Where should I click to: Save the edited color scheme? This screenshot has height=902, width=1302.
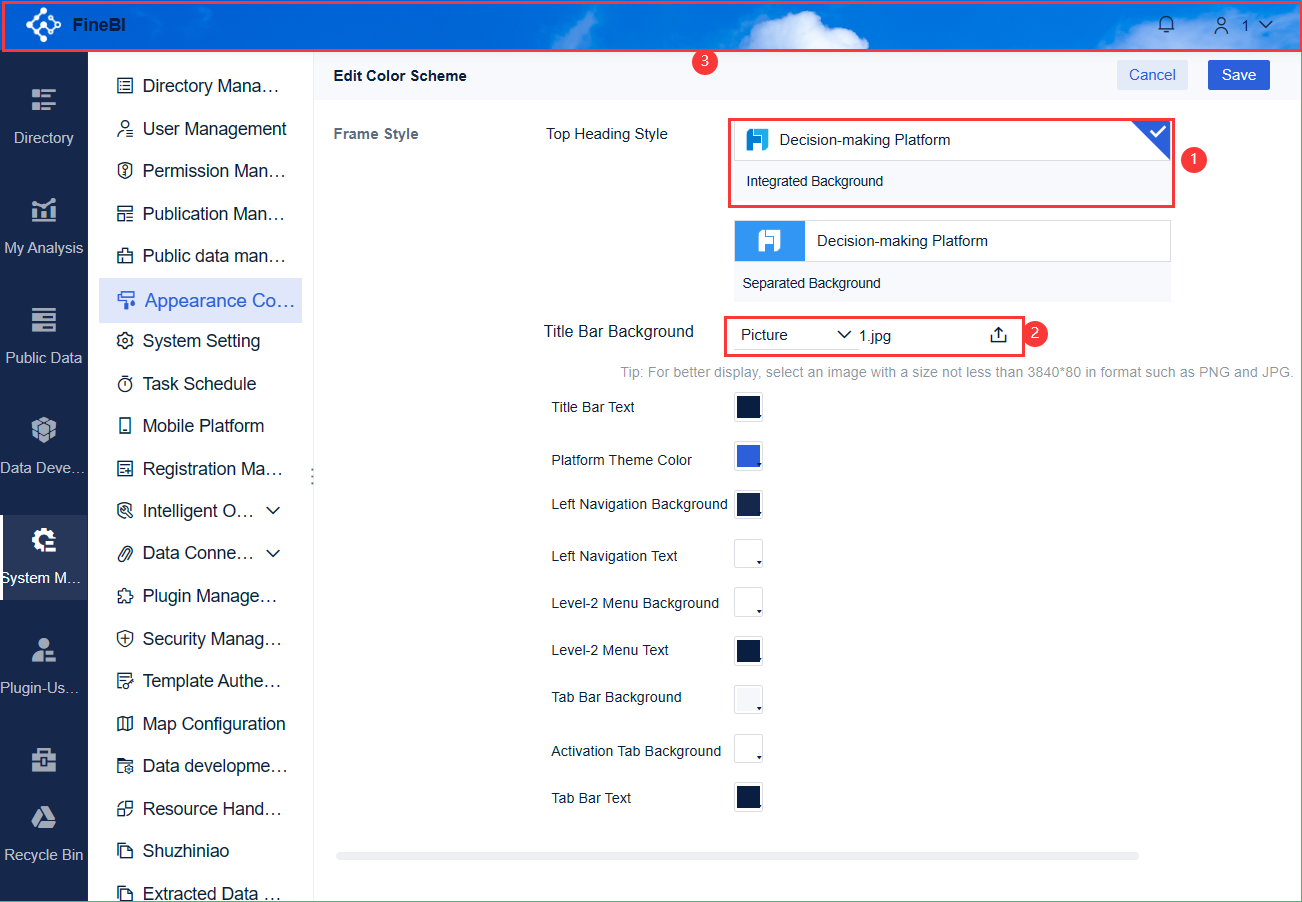(x=1238, y=74)
